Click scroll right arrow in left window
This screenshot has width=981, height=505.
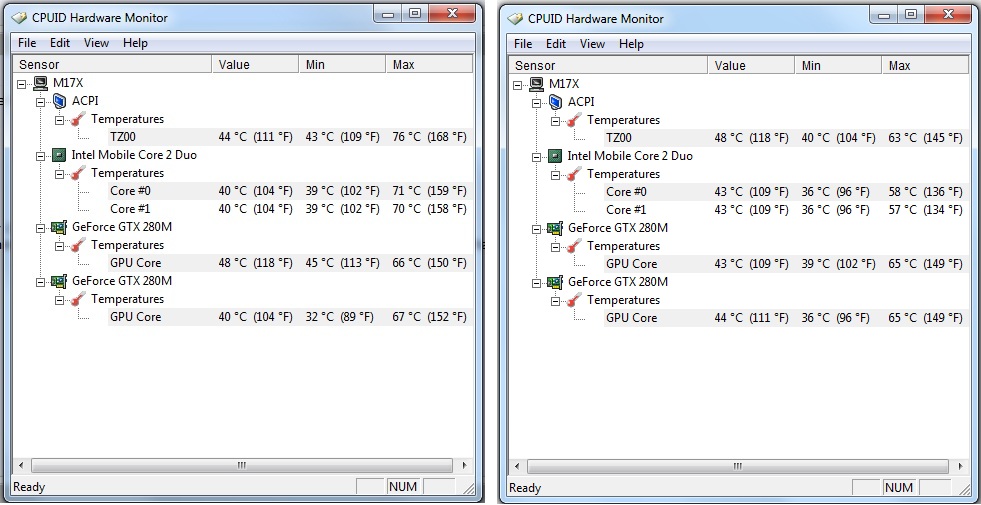(x=464, y=466)
